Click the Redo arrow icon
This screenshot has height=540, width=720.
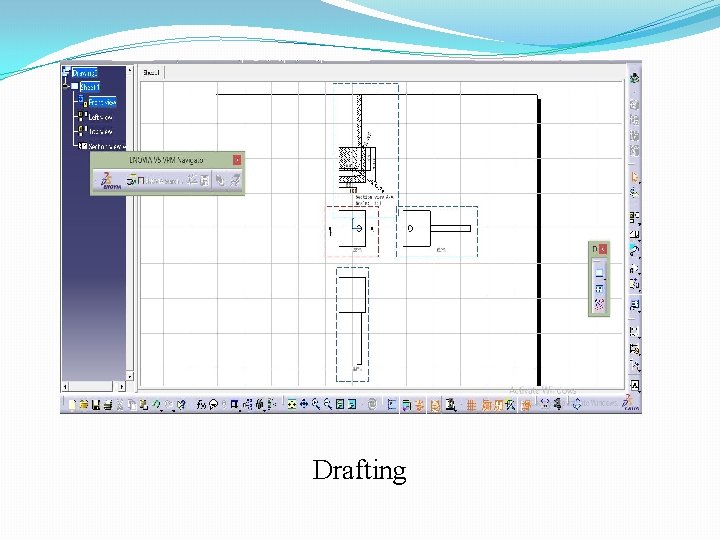pyautogui.click(x=169, y=404)
